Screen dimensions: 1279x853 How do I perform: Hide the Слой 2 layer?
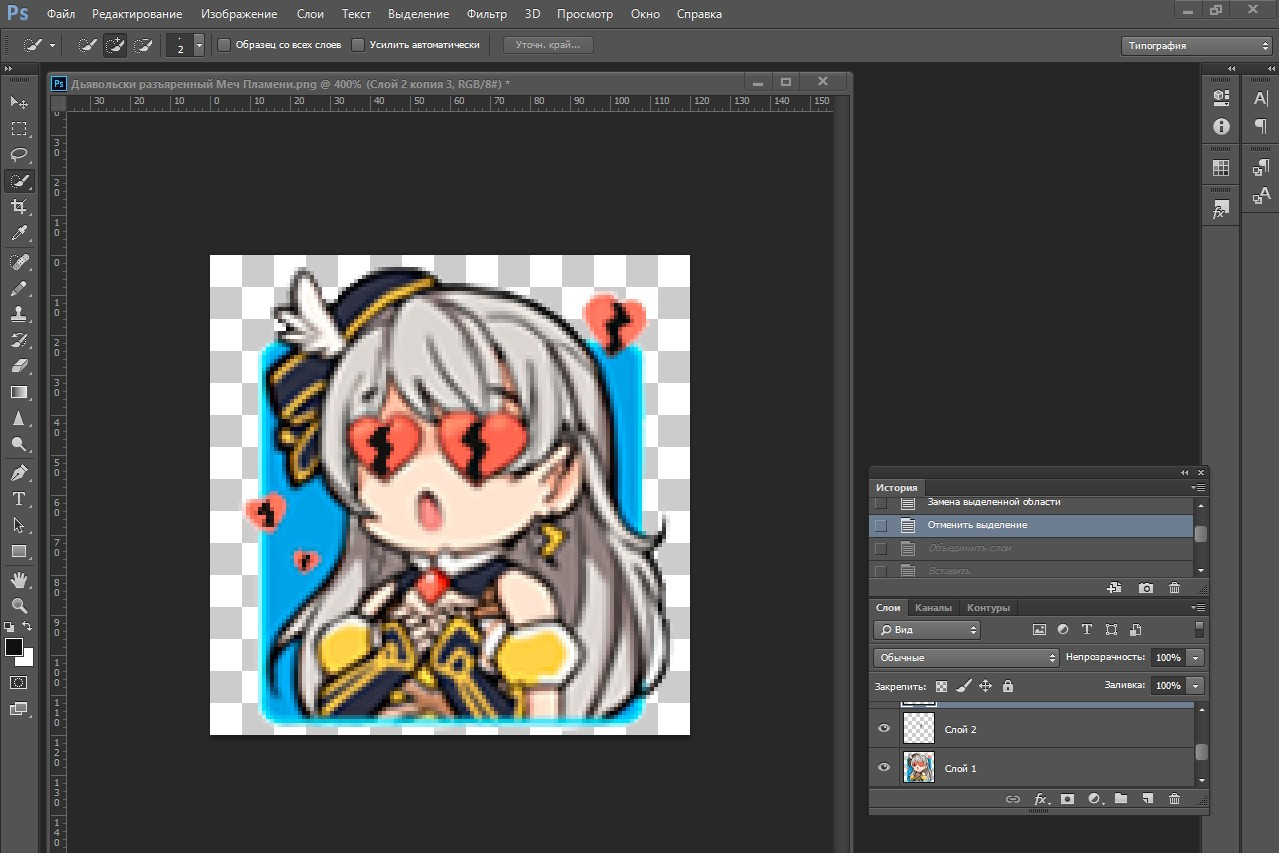tap(884, 729)
